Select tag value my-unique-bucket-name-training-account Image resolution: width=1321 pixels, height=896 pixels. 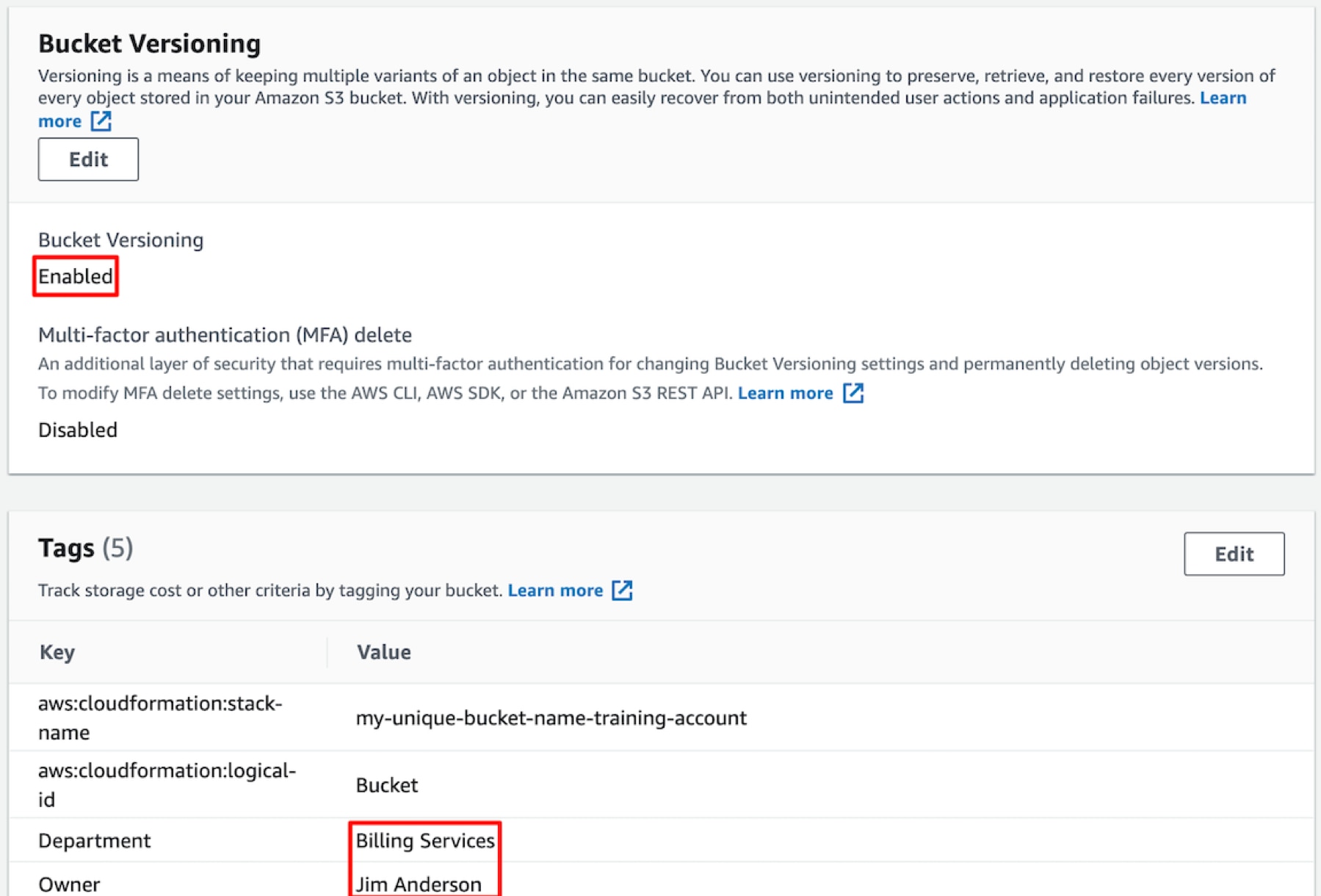tap(551, 718)
